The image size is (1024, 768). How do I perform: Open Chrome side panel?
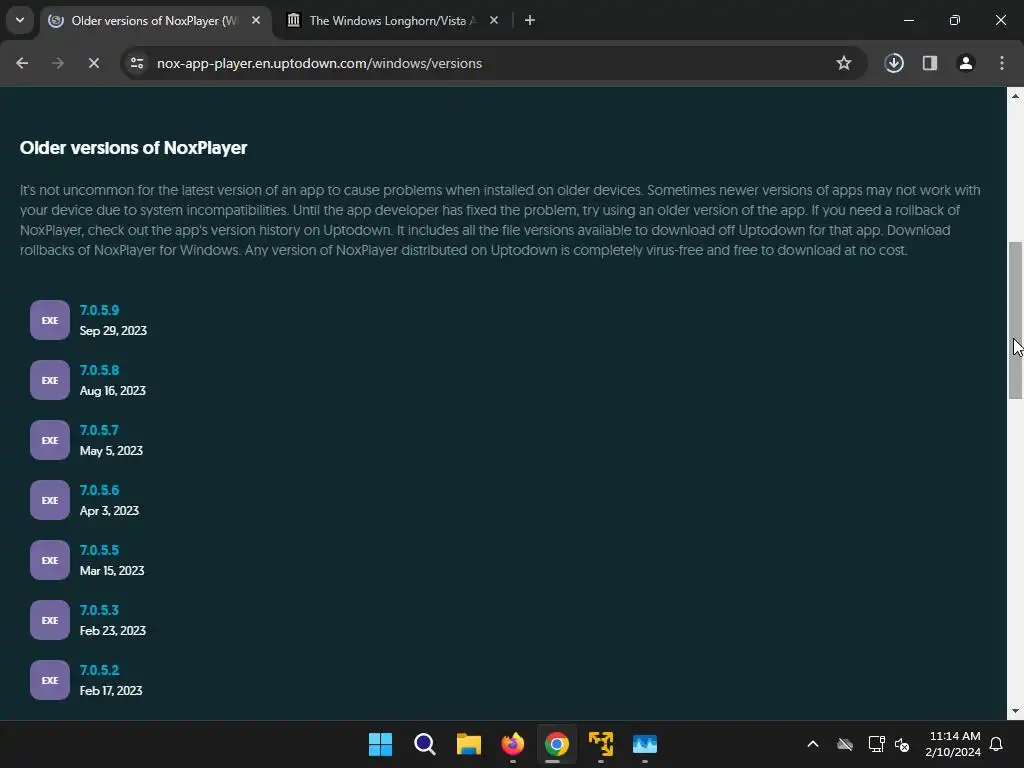click(930, 63)
